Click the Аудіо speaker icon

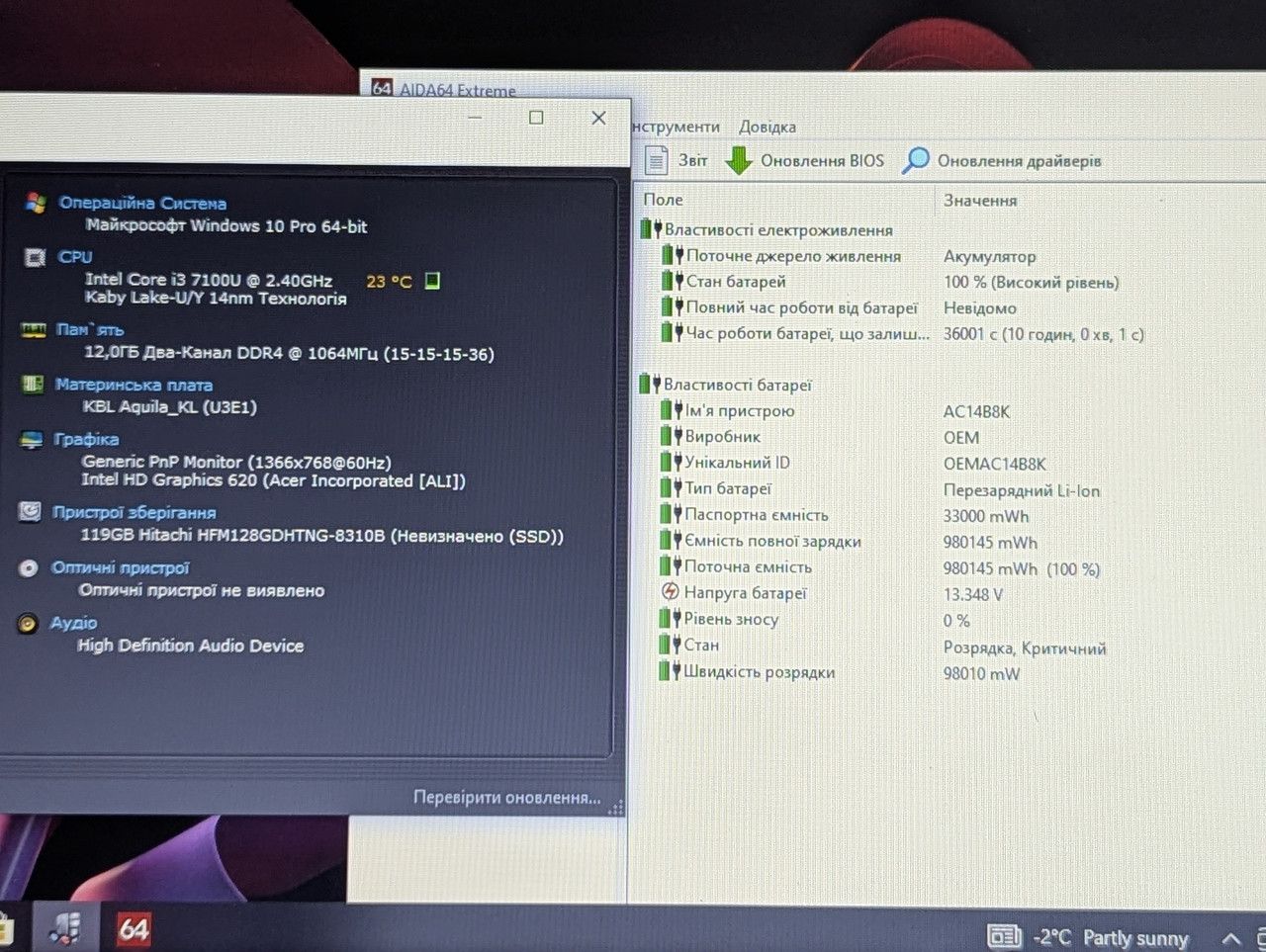coord(28,623)
